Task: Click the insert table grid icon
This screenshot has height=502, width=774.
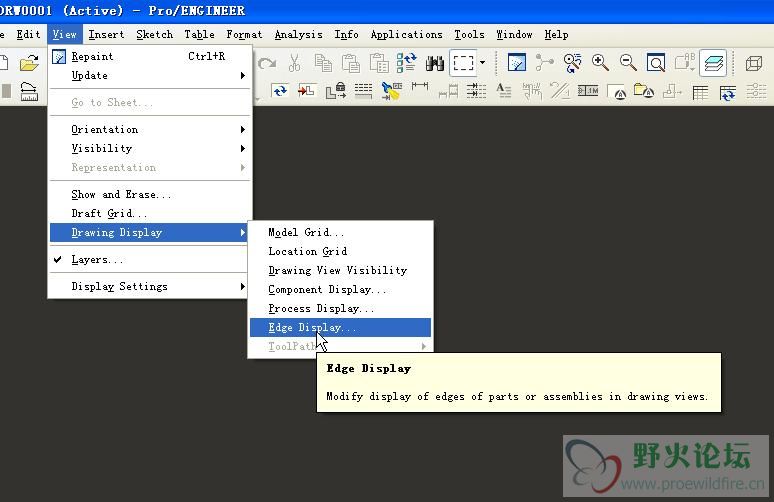Action: [x=700, y=92]
